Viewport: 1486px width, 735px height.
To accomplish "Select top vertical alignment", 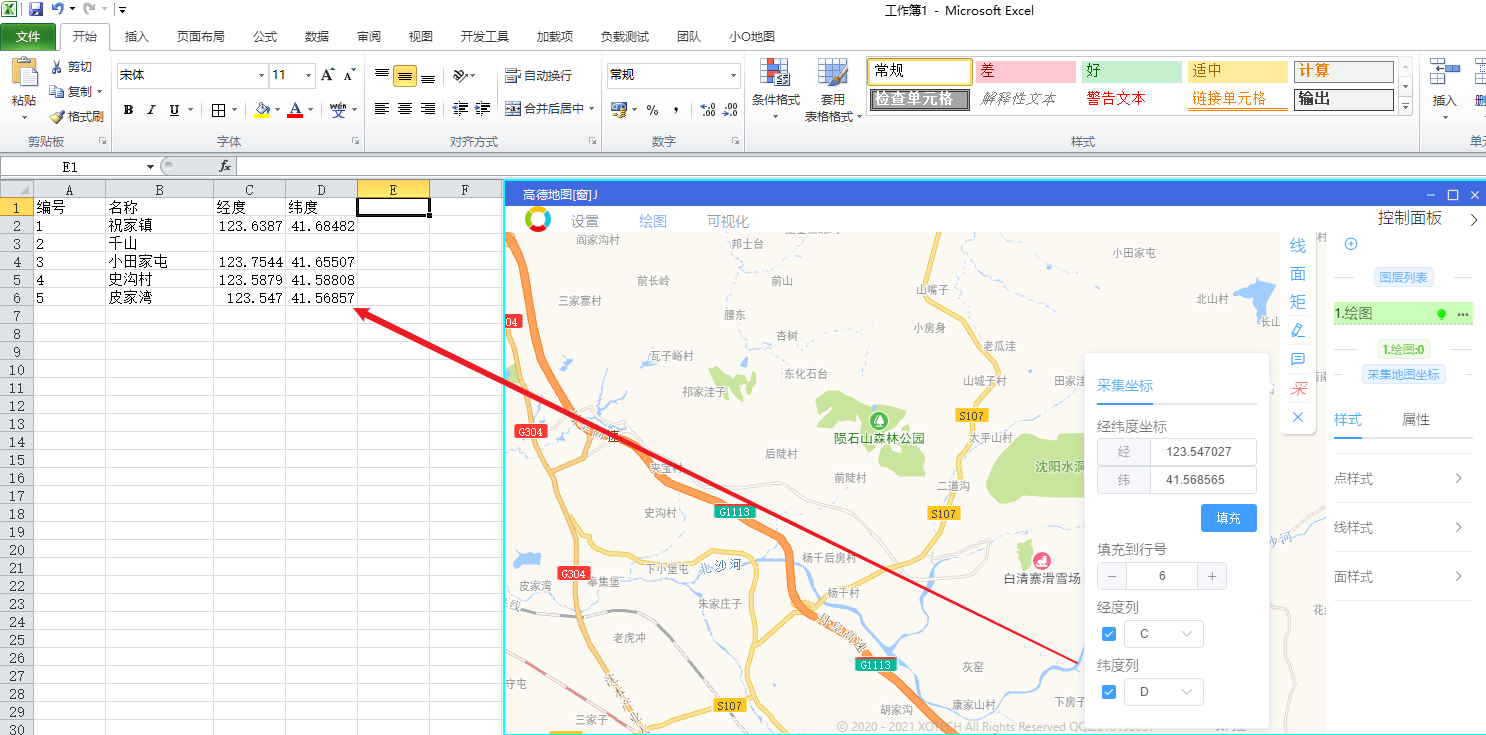I will (382, 75).
